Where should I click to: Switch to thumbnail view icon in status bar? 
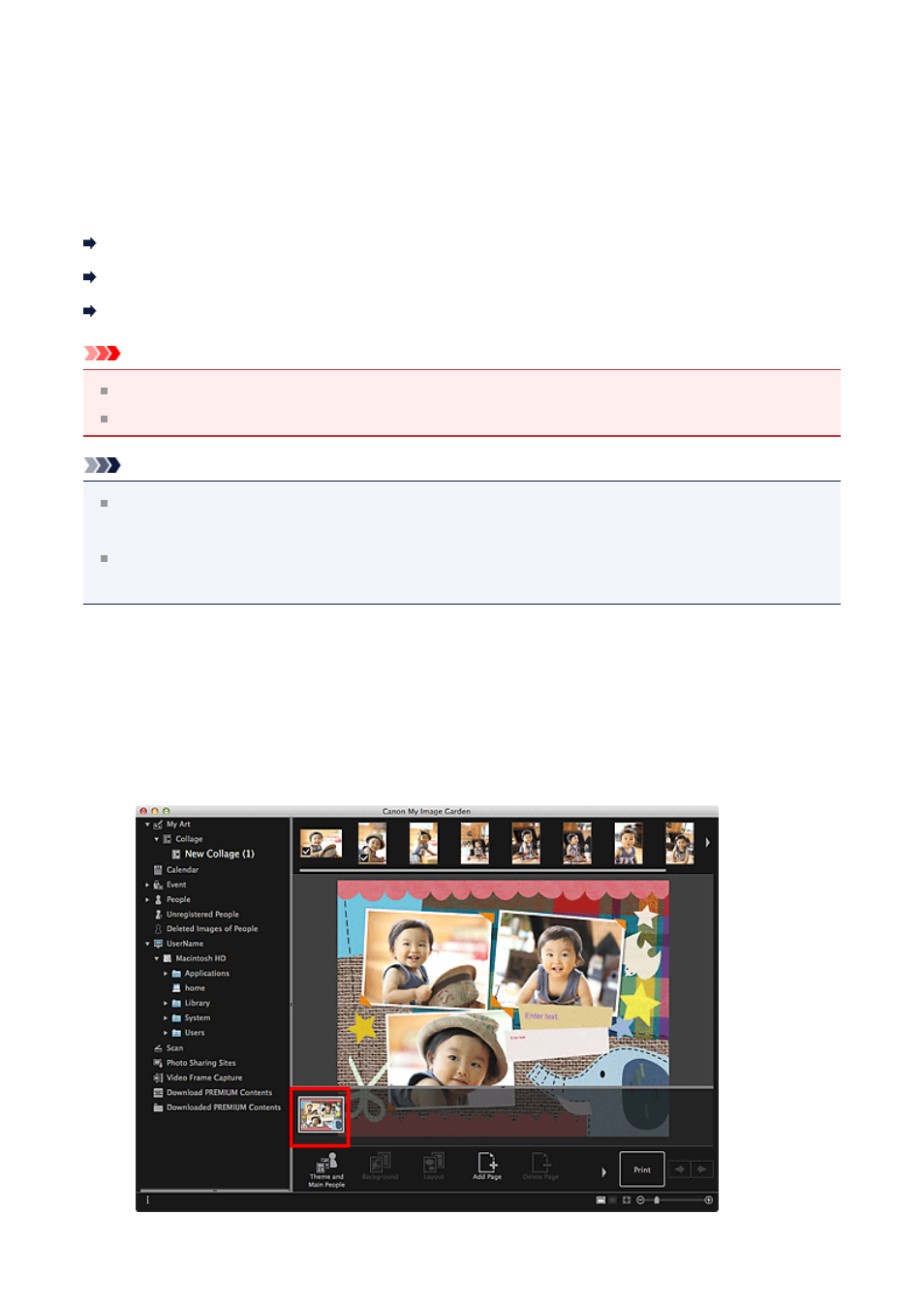601,1199
